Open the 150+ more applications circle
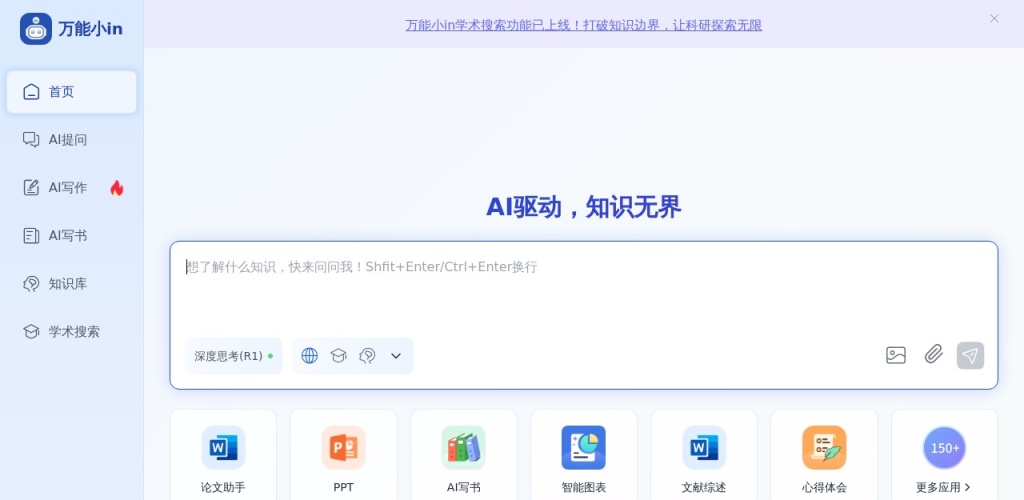This screenshot has width=1024, height=500. click(x=944, y=448)
